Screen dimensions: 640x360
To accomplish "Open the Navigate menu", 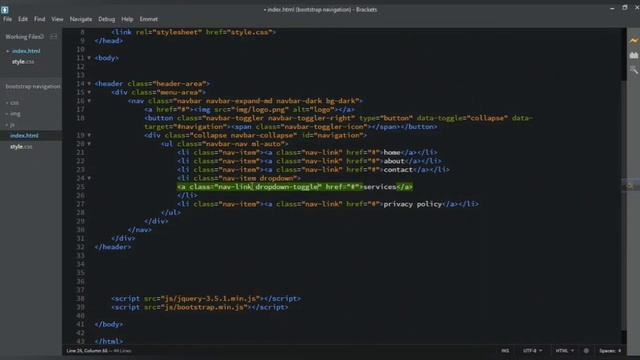I will [81, 19].
